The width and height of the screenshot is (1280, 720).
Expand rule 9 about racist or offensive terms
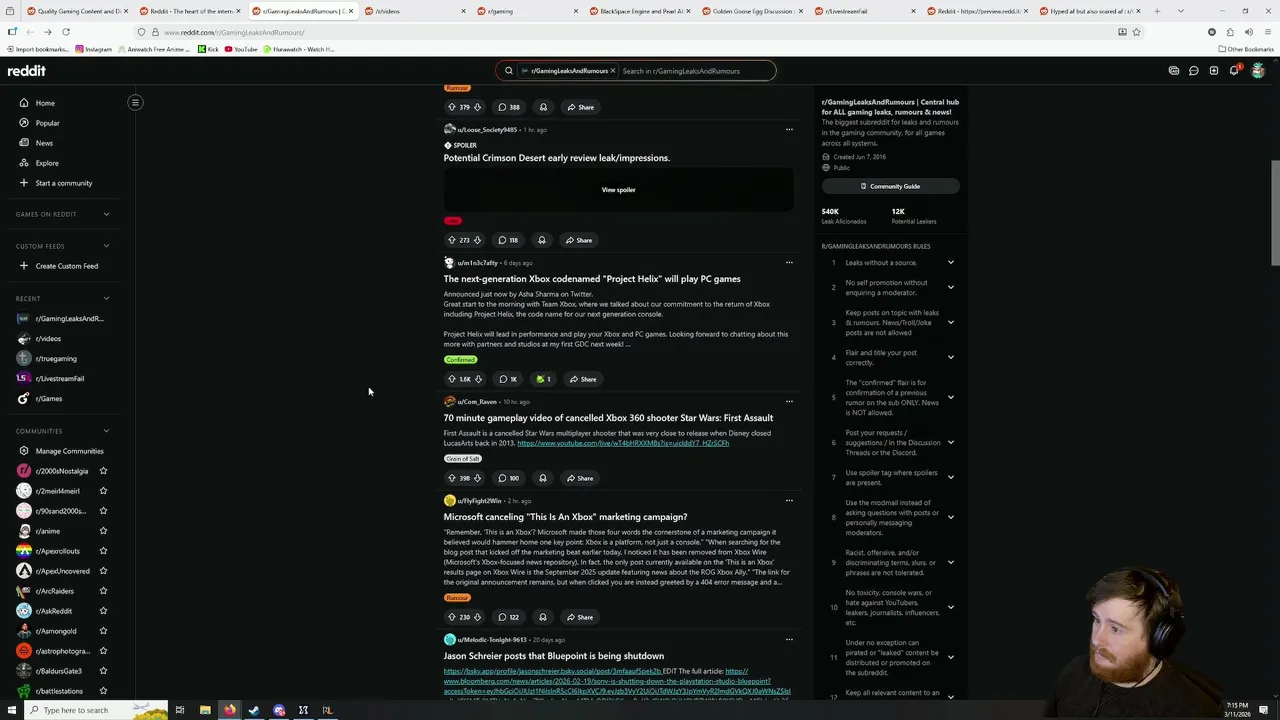coord(951,562)
